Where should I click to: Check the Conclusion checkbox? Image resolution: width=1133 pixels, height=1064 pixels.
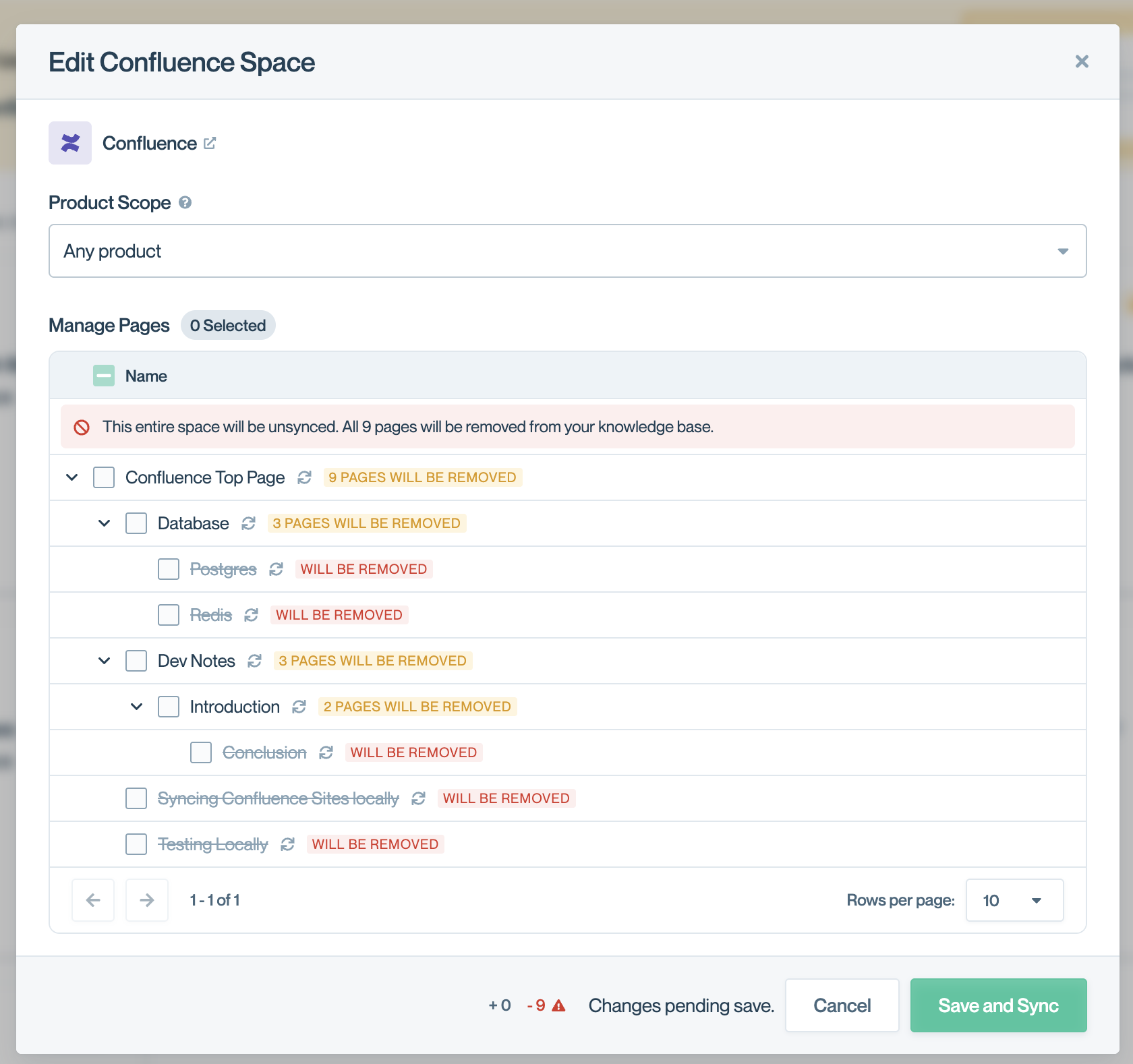(201, 752)
